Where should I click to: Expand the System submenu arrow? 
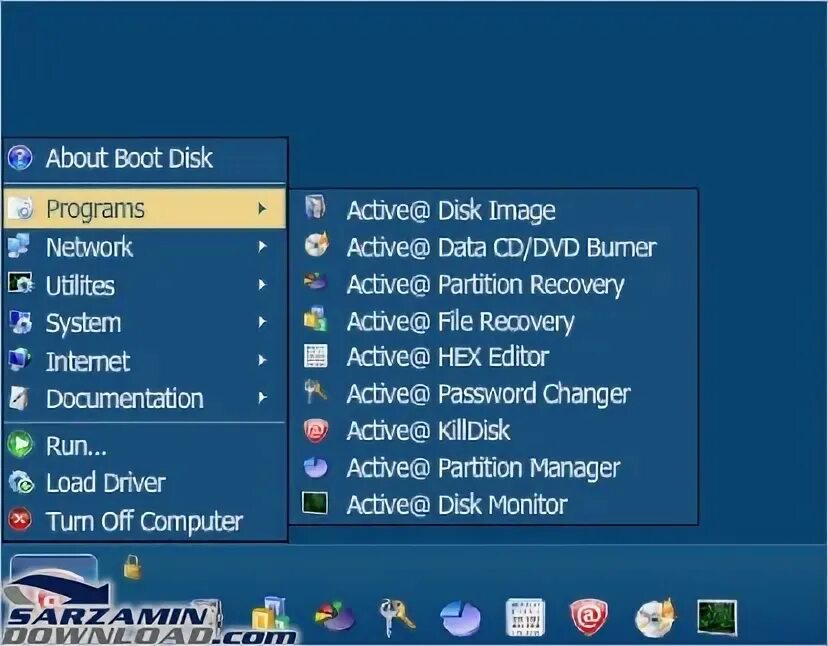coord(262,322)
